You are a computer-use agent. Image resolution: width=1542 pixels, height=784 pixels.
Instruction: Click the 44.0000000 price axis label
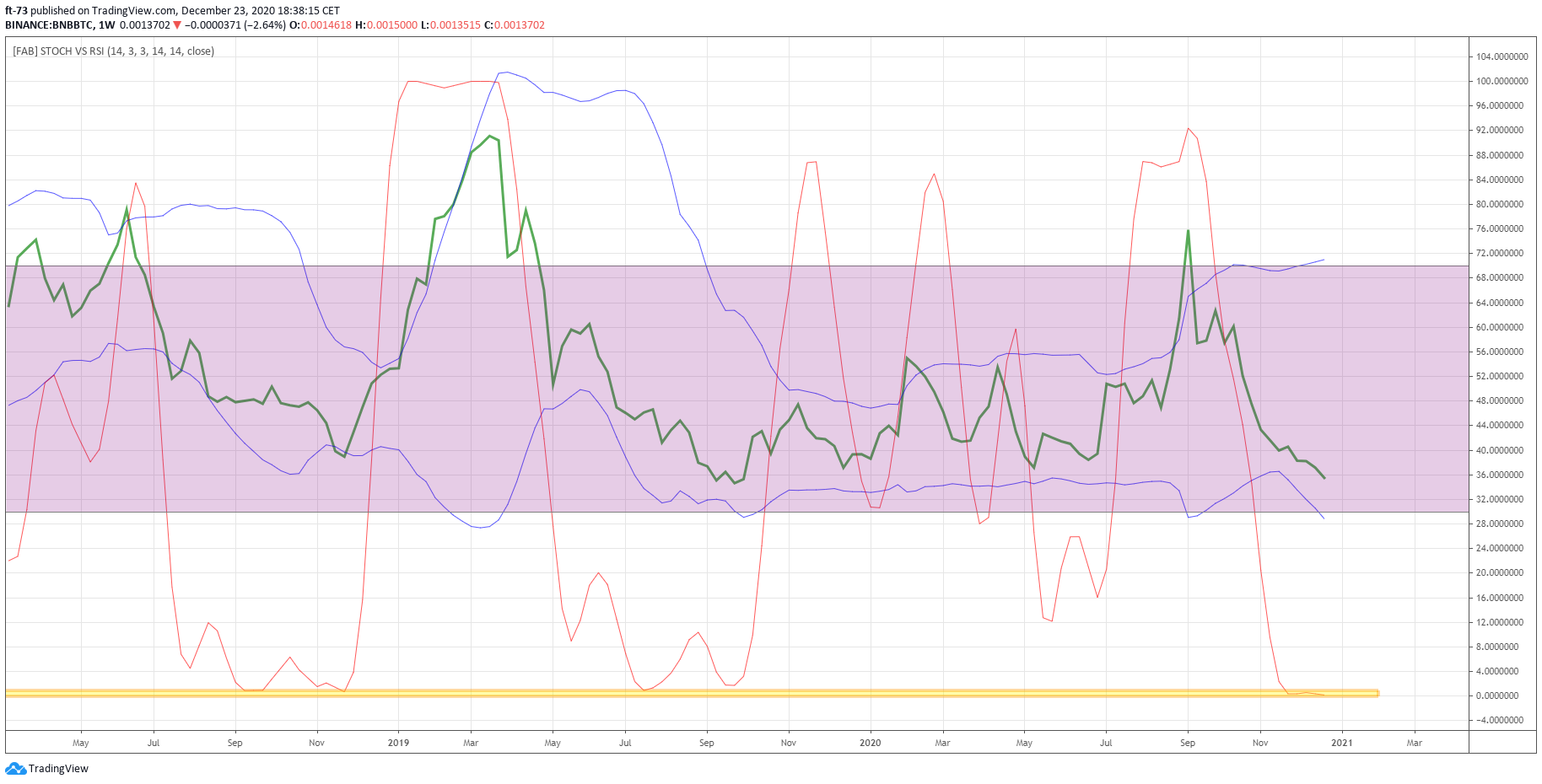coord(1502,425)
